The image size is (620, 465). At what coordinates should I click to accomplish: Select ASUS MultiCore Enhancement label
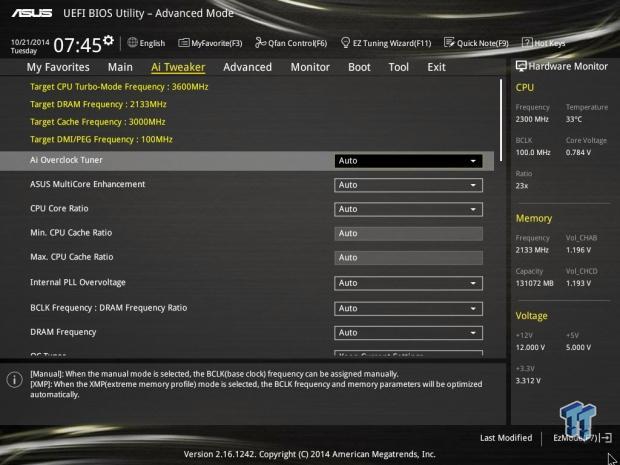click(x=87, y=184)
